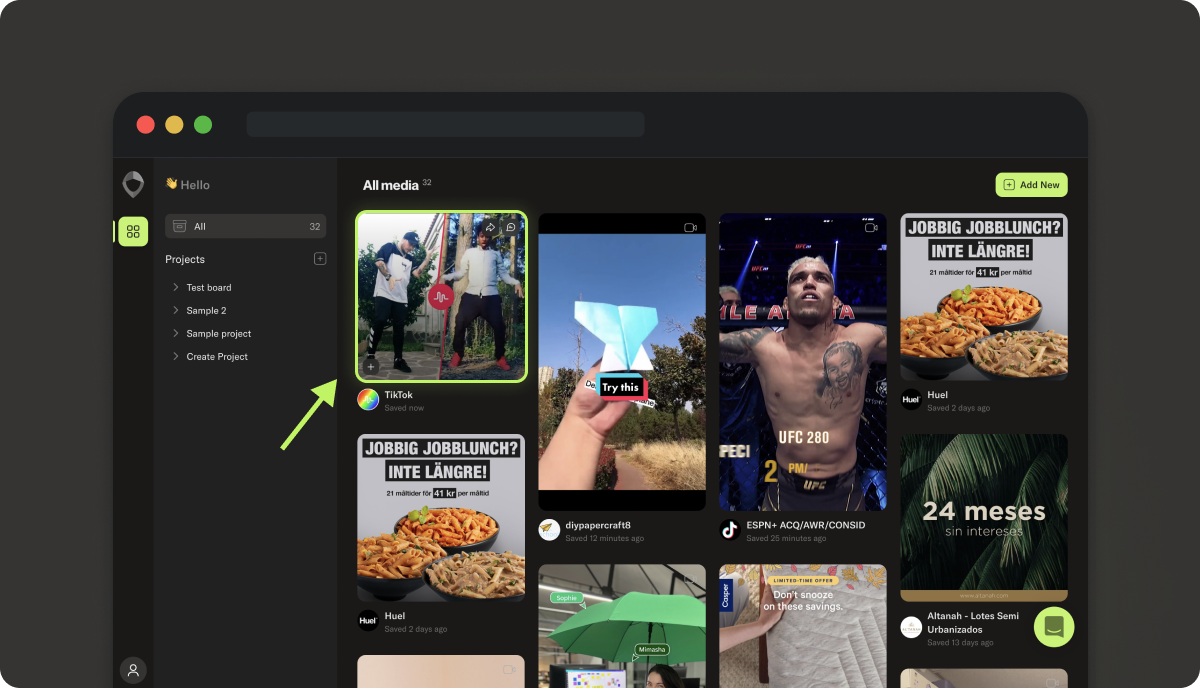This screenshot has width=1200, height=688.
Task: Click the plus icon on the TikTok thumbnail
Action: [x=371, y=367]
